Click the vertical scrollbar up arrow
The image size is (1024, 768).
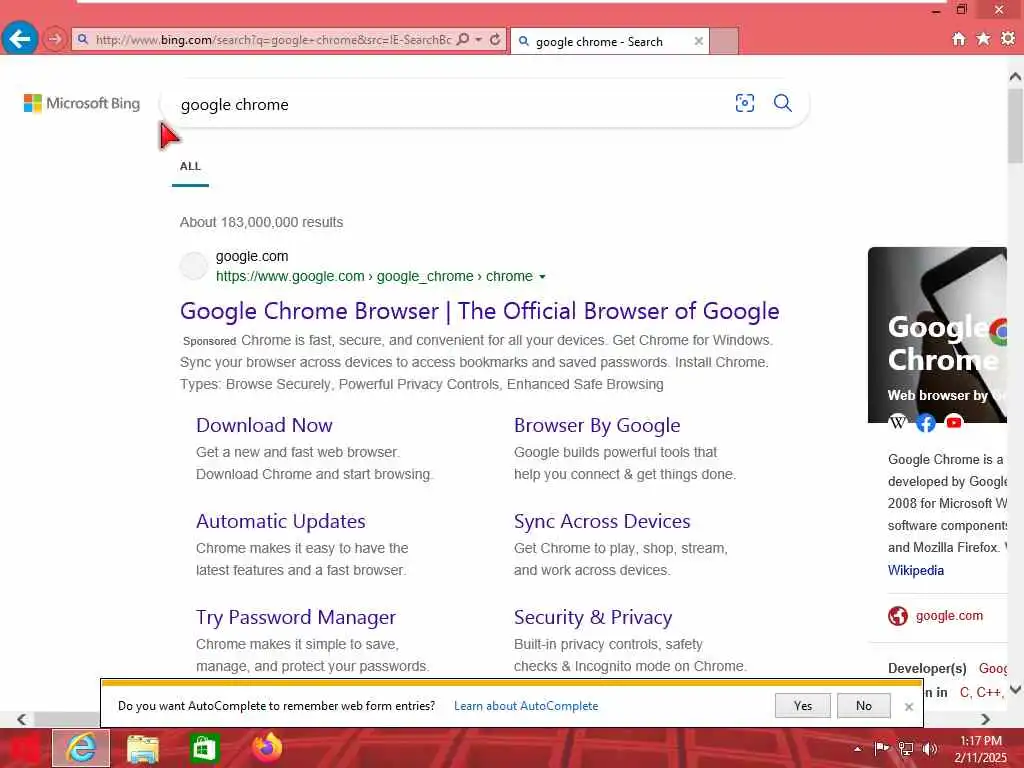(x=1015, y=76)
